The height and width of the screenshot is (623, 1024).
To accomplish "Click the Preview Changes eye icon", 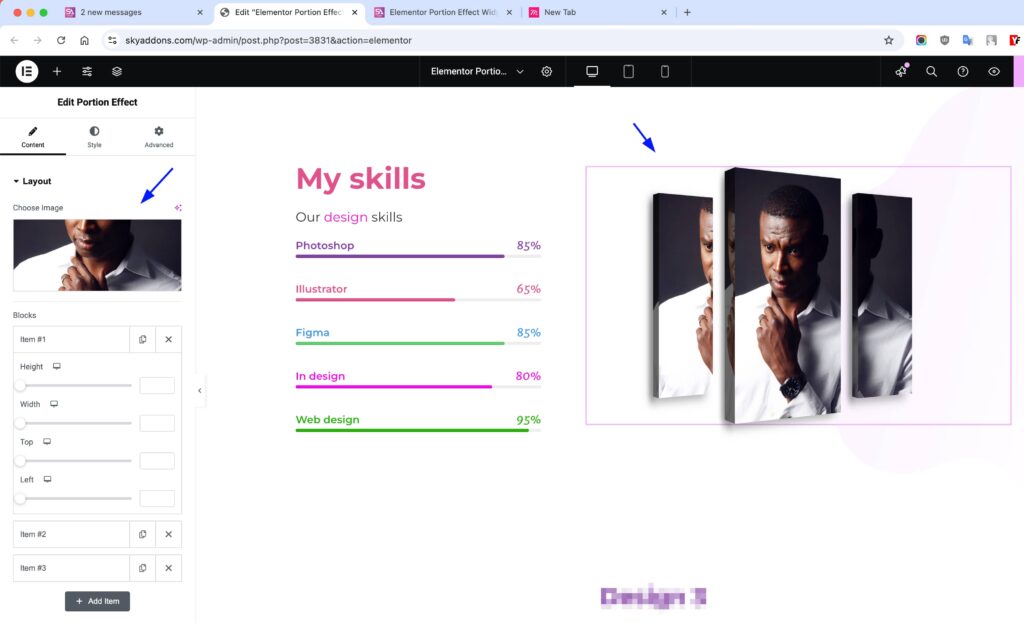I will (994, 71).
